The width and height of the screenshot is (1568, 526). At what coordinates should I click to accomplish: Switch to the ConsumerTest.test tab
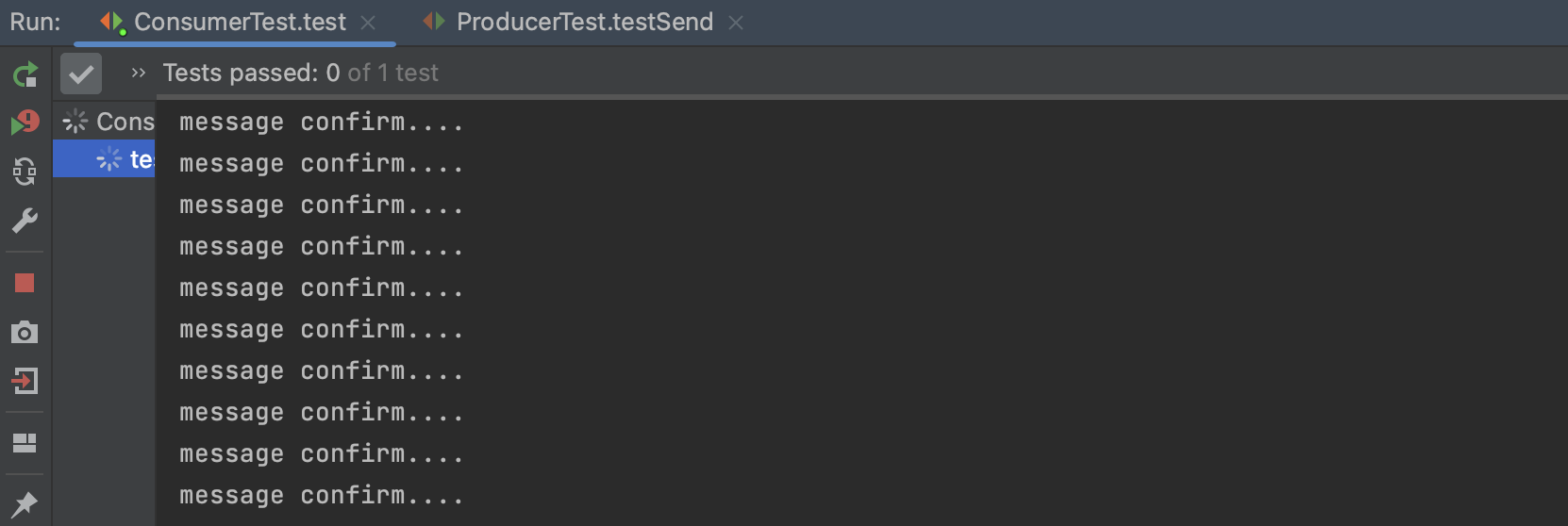[240, 22]
